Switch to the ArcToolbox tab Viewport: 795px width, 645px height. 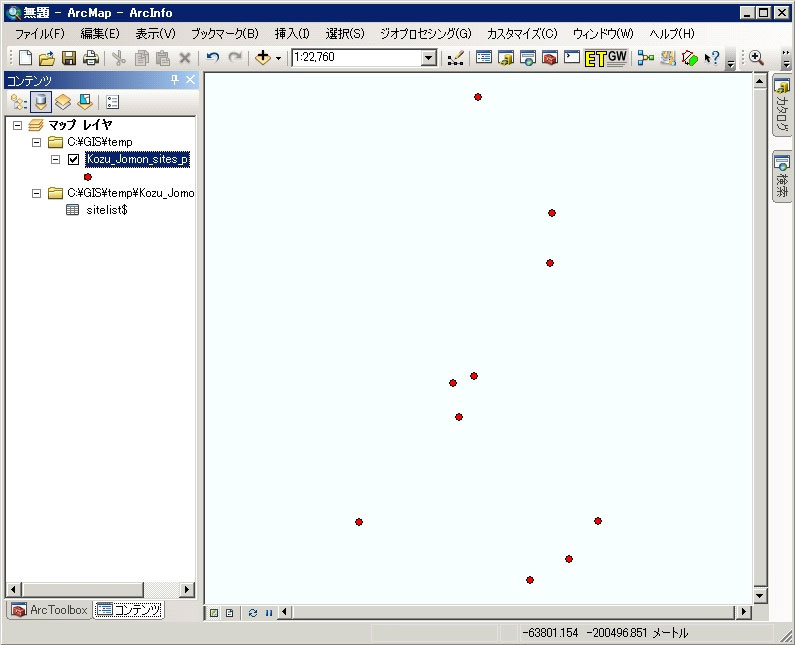50,610
